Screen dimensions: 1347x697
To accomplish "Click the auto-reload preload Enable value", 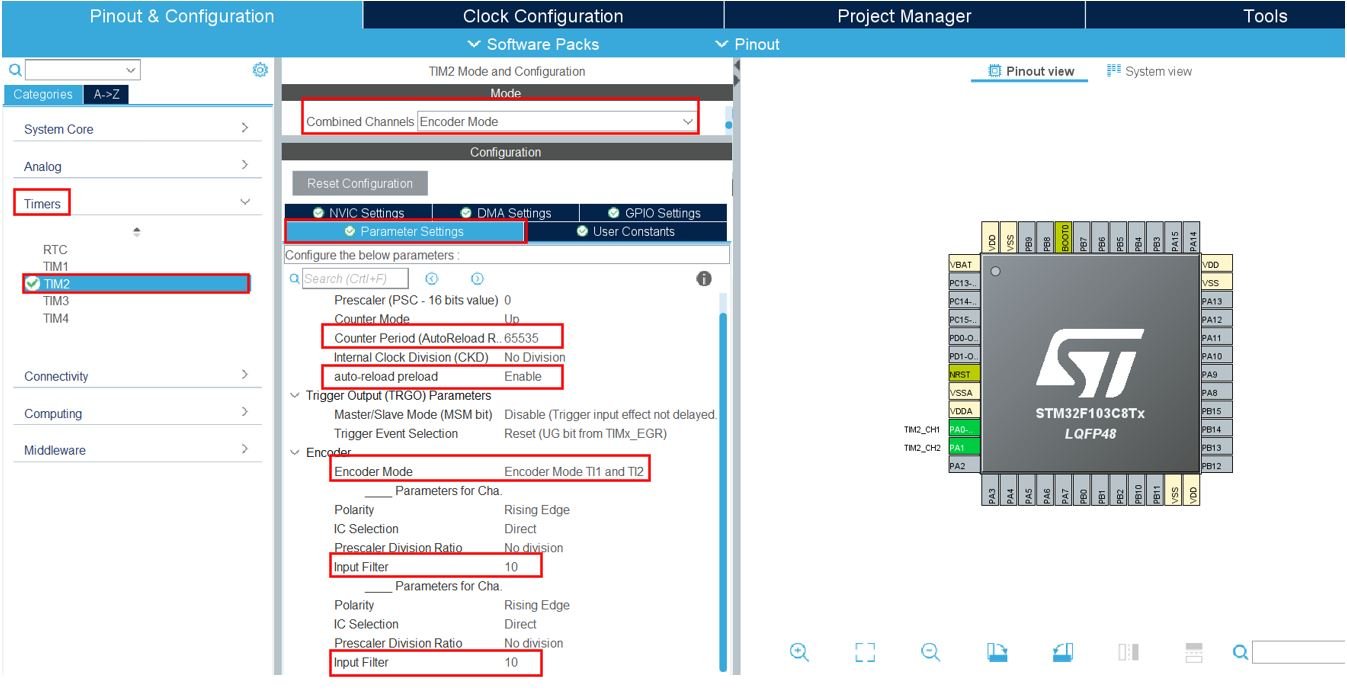I will pyautogui.click(x=523, y=377).
